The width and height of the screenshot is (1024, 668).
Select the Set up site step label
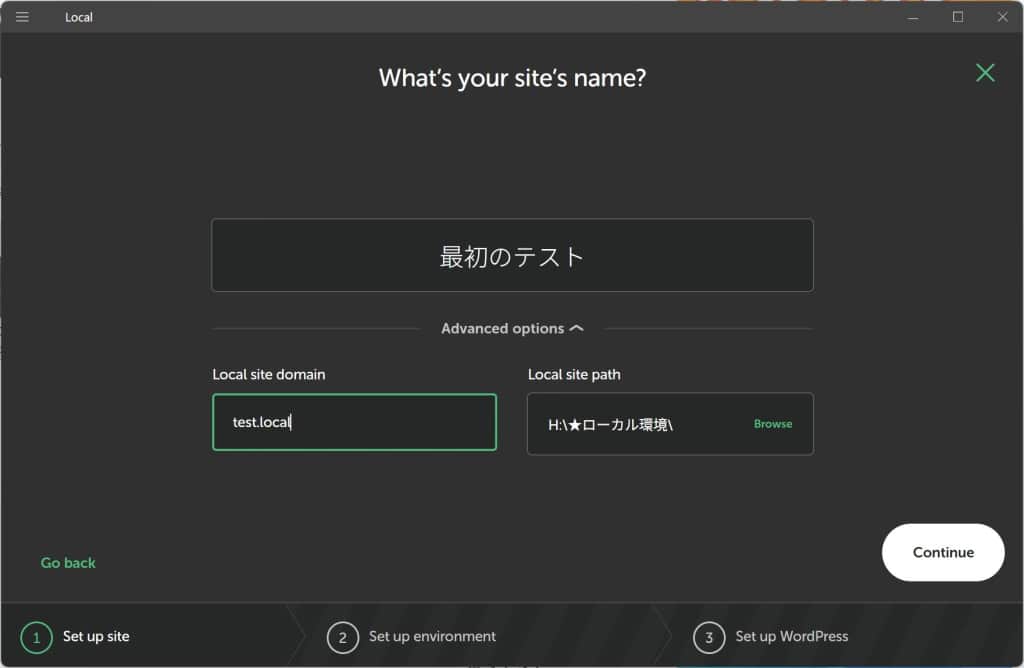[x=96, y=637]
